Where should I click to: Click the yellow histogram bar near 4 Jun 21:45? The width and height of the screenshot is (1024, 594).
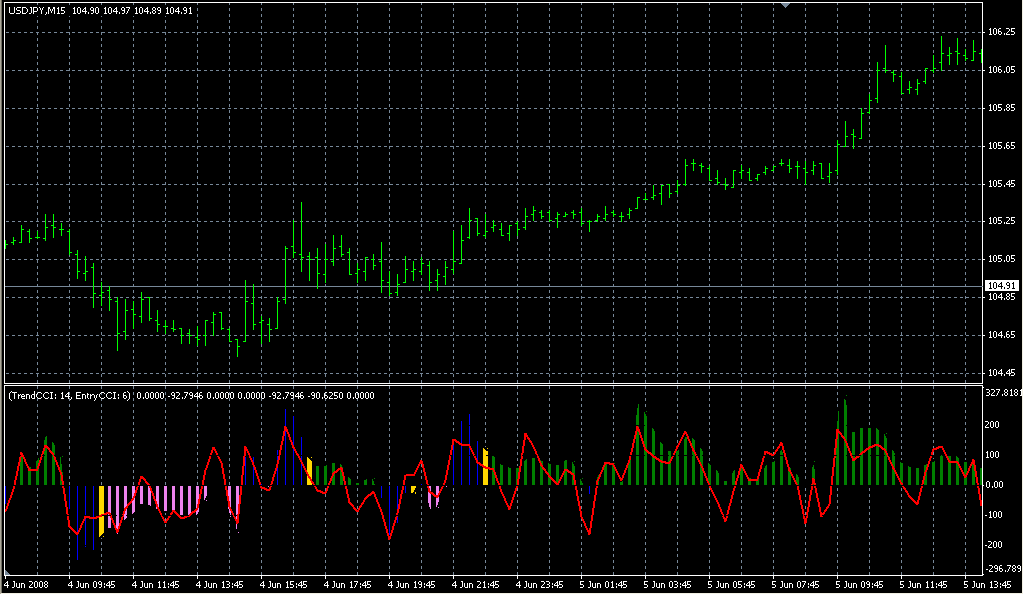tap(486, 468)
